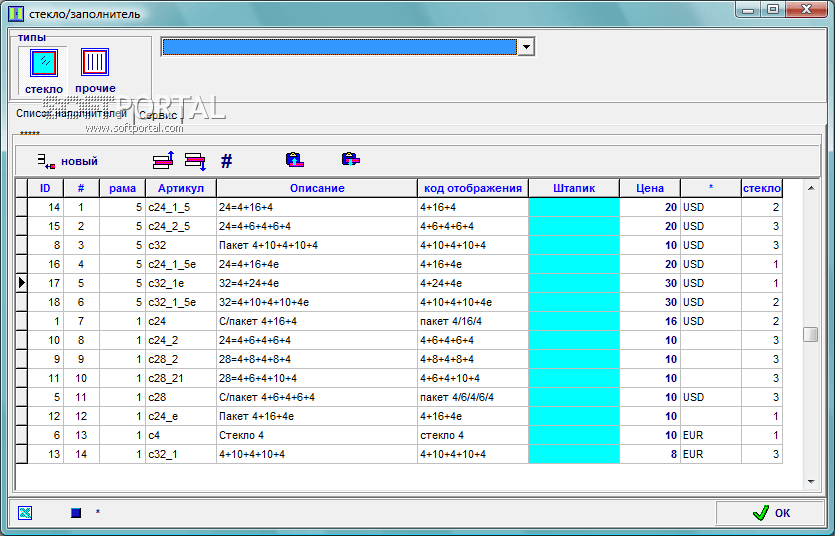This screenshot has height=536, width=835.
Task: Select article cell c28_21
Action: 181,378
